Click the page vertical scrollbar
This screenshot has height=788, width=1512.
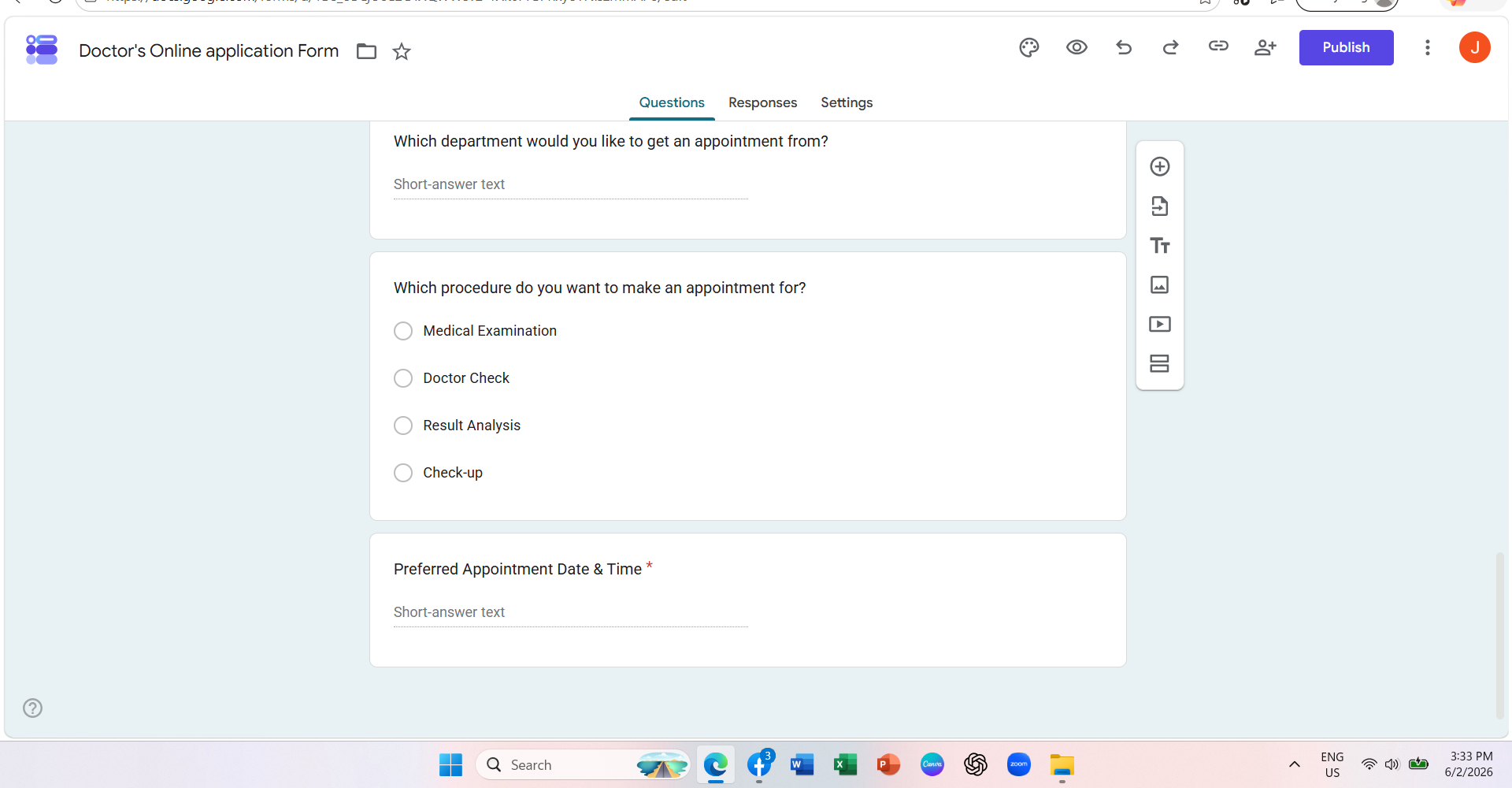point(1500,635)
